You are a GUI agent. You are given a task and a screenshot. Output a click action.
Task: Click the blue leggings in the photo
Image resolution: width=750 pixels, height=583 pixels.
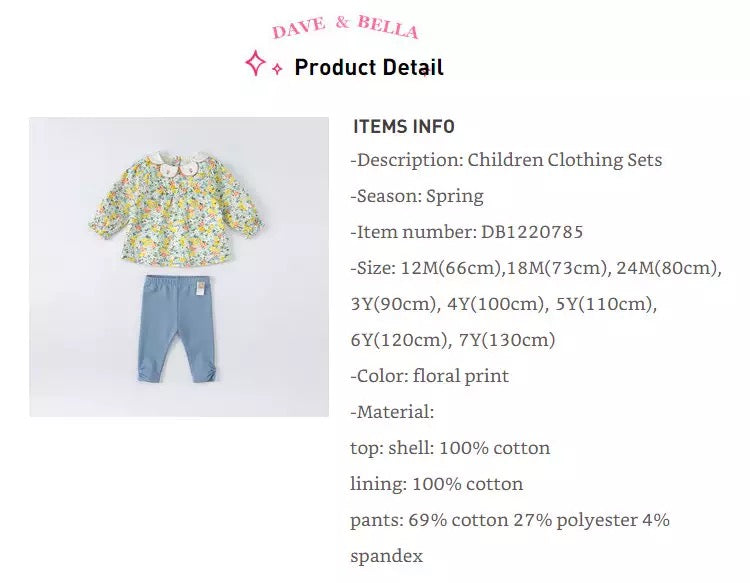[x=181, y=322]
